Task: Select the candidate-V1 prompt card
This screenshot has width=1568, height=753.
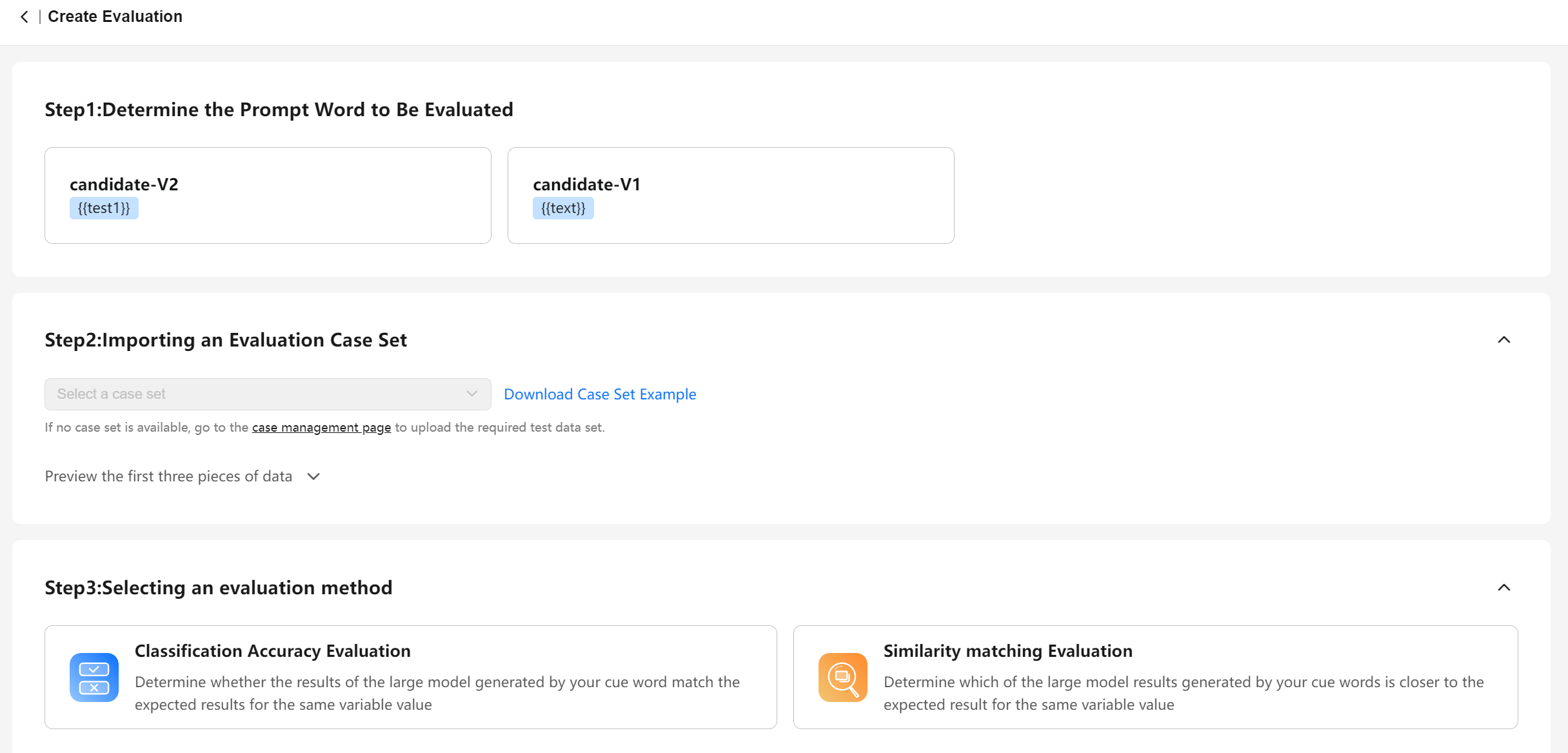Action: click(x=731, y=196)
